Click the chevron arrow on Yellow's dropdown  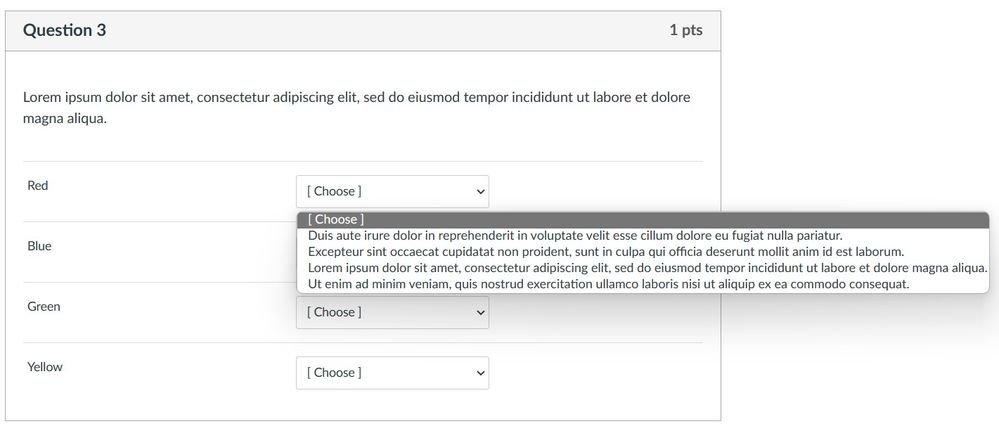(x=480, y=373)
